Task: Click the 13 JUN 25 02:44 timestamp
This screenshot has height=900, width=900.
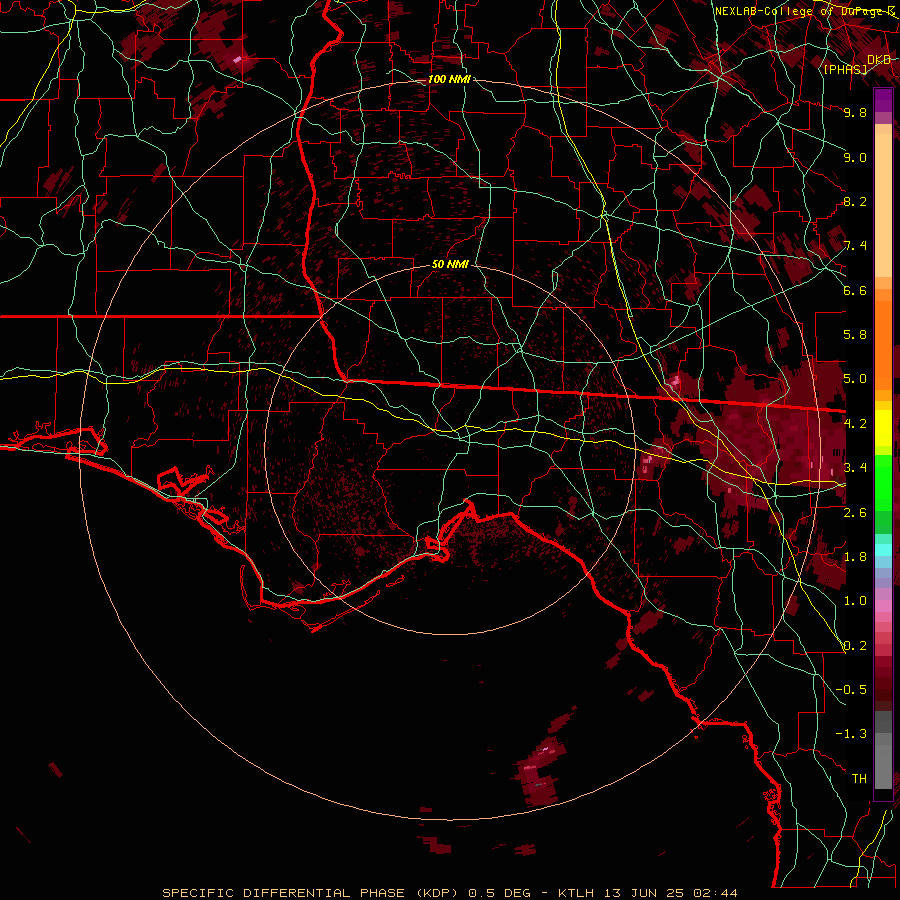Action: [x=670, y=893]
